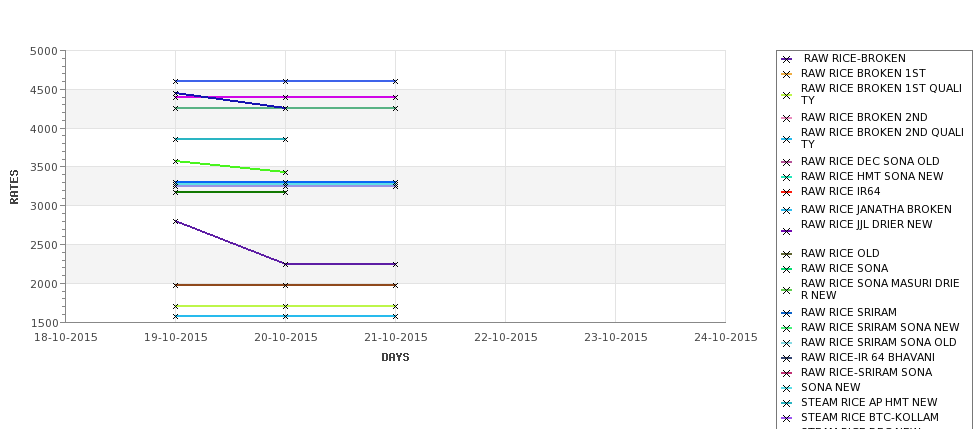This screenshot has height=429, width=975.
Task: Click the STEAM RICE BTC-KOLLAM legend marker
Action: (x=786, y=418)
